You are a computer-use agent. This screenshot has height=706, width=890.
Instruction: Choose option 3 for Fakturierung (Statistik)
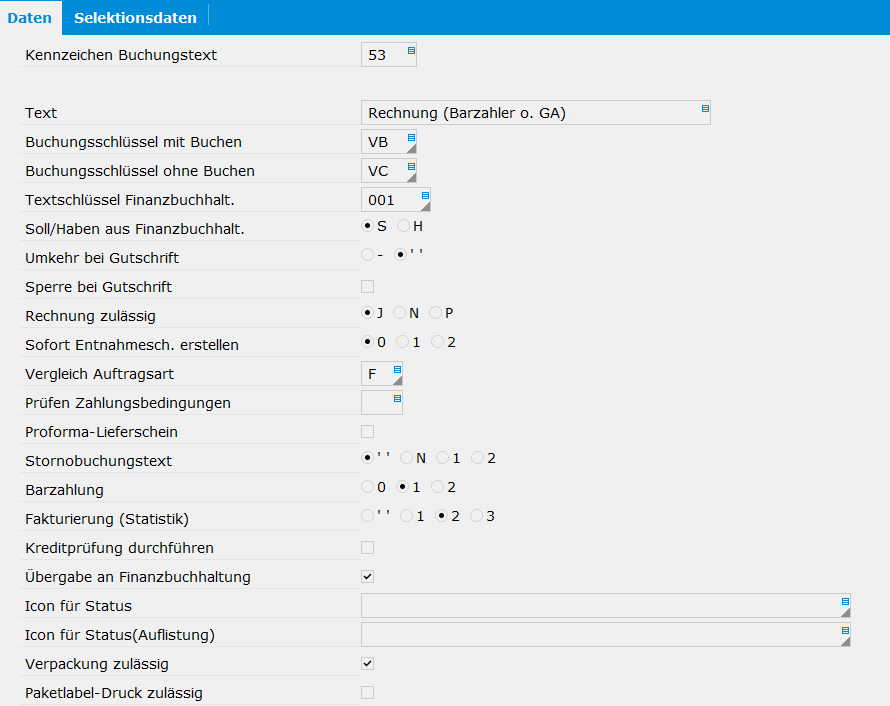coord(476,516)
